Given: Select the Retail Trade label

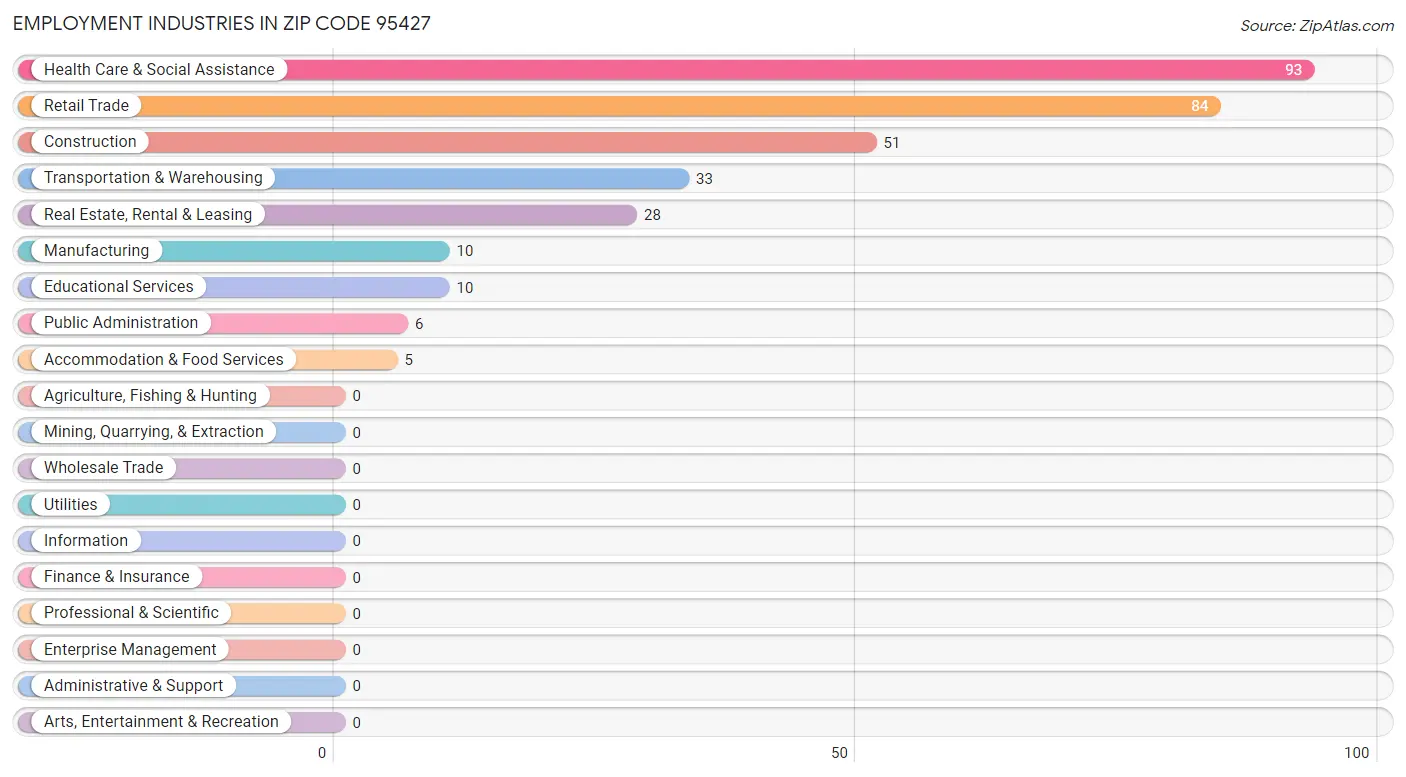Looking at the screenshot, I should point(86,105).
